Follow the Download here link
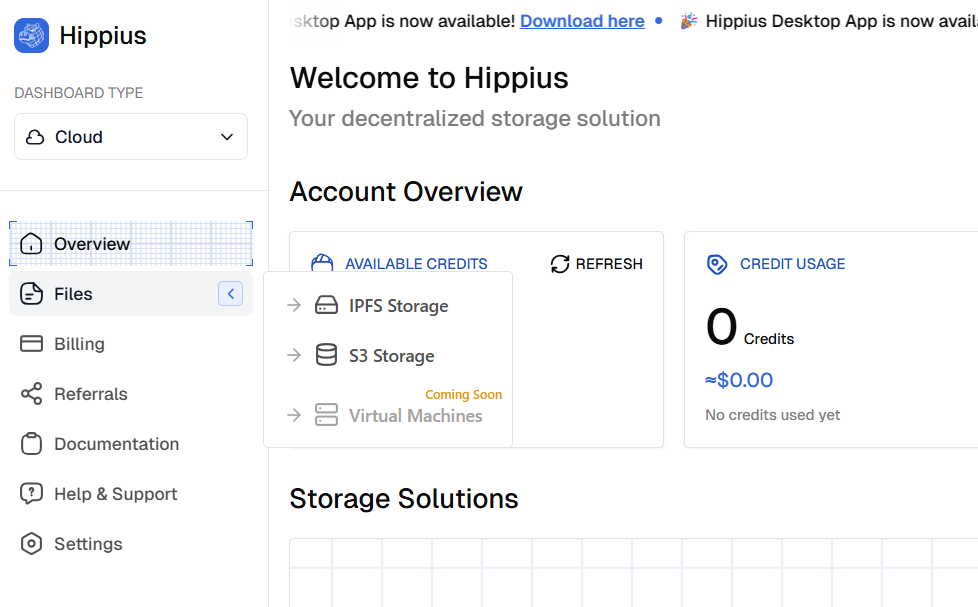 pos(582,21)
